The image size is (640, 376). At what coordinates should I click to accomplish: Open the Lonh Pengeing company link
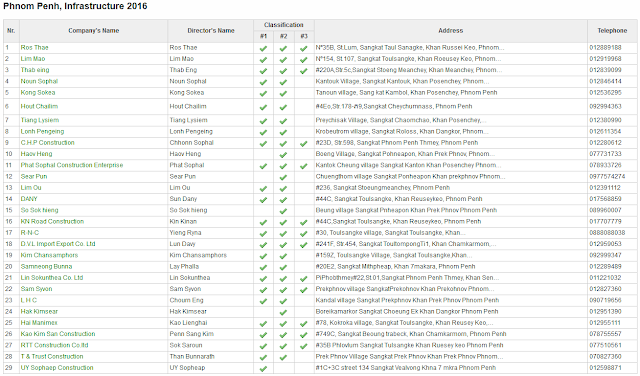[42, 131]
